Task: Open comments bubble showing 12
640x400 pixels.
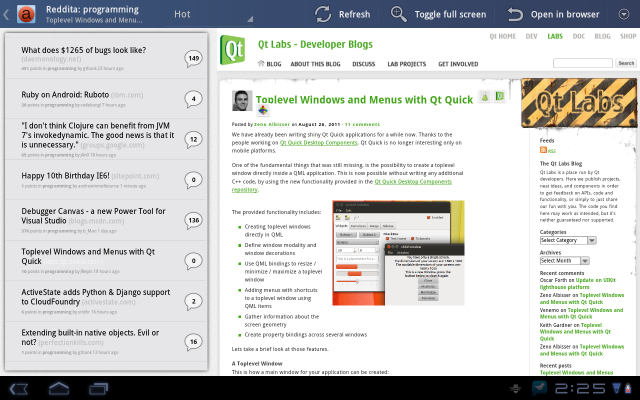Action: coord(193,140)
